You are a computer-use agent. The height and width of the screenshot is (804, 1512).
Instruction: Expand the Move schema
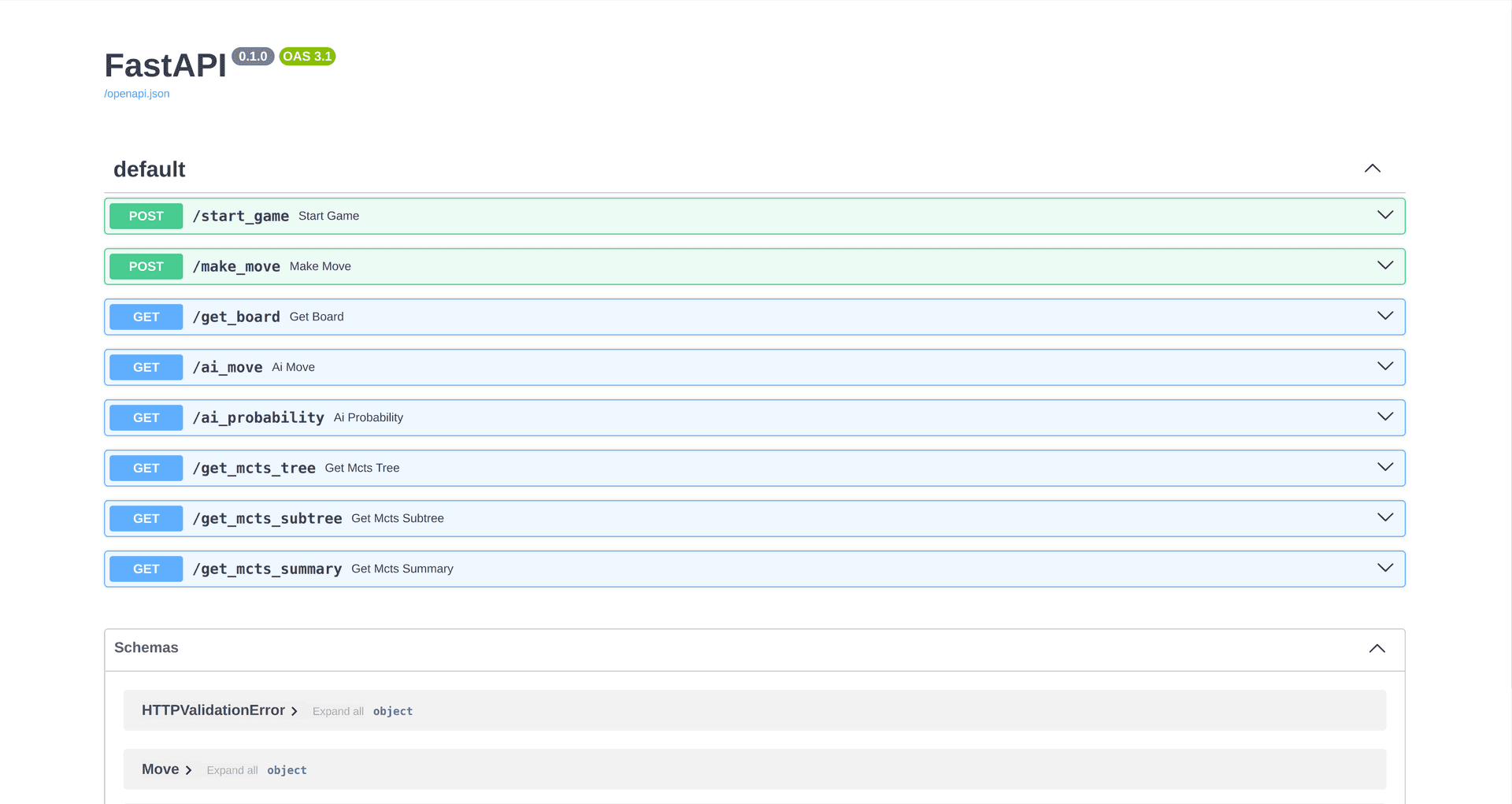pyautogui.click(x=167, y=769)
